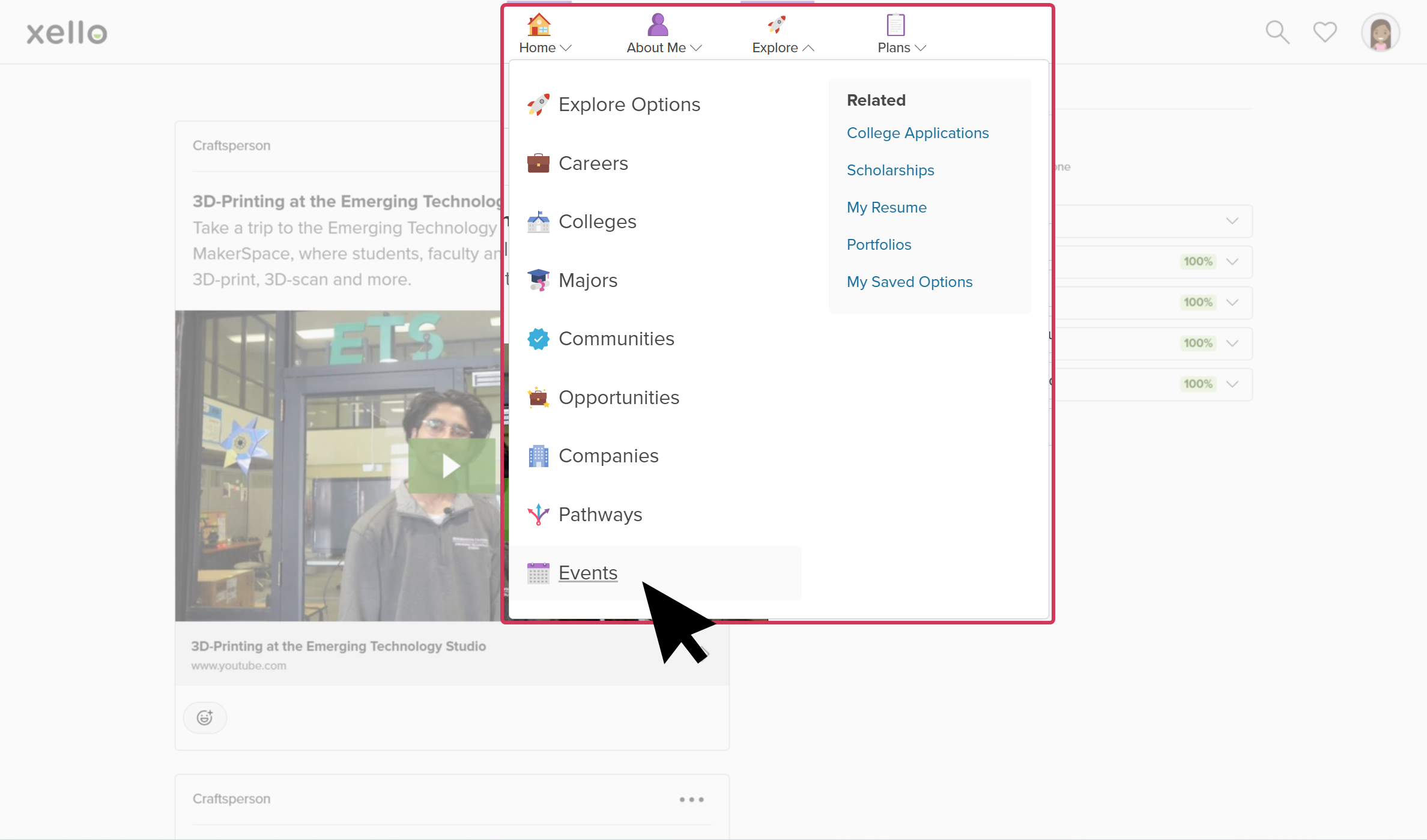Open the Craftsperson card ellipsis menu

[x=691, y=799]
